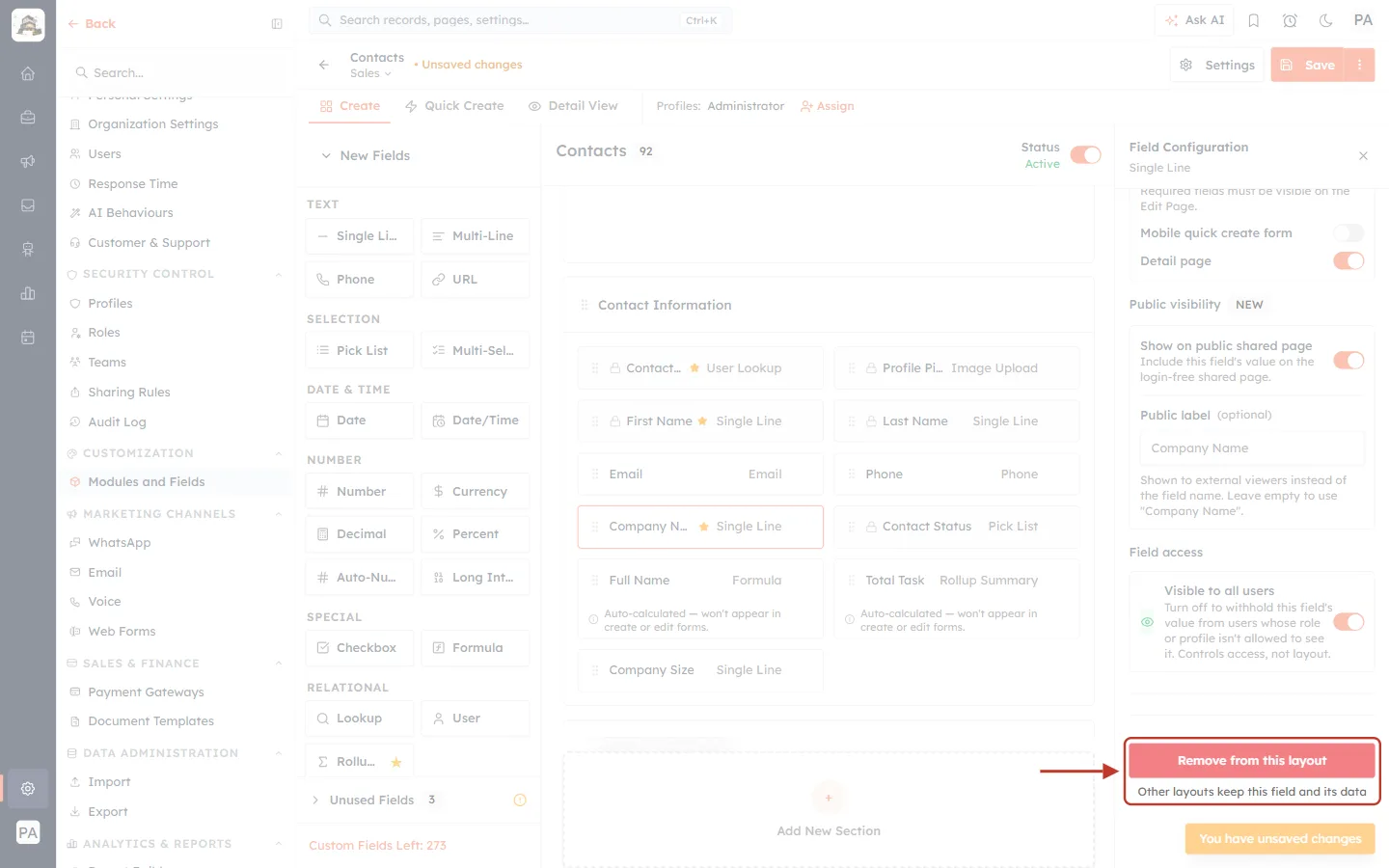Enable the Mobile quick create form toggle
The image size is (1389, 868).
pyautogui.click(x=1348, y=232)
